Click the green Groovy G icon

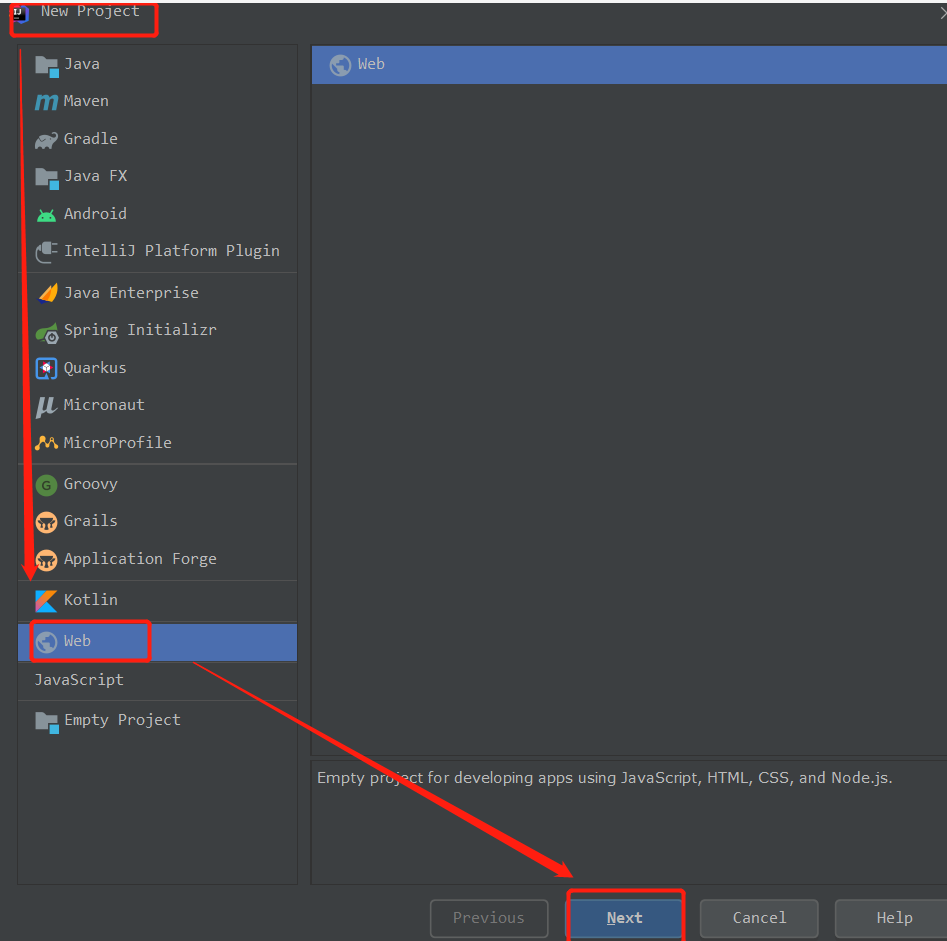47,485
